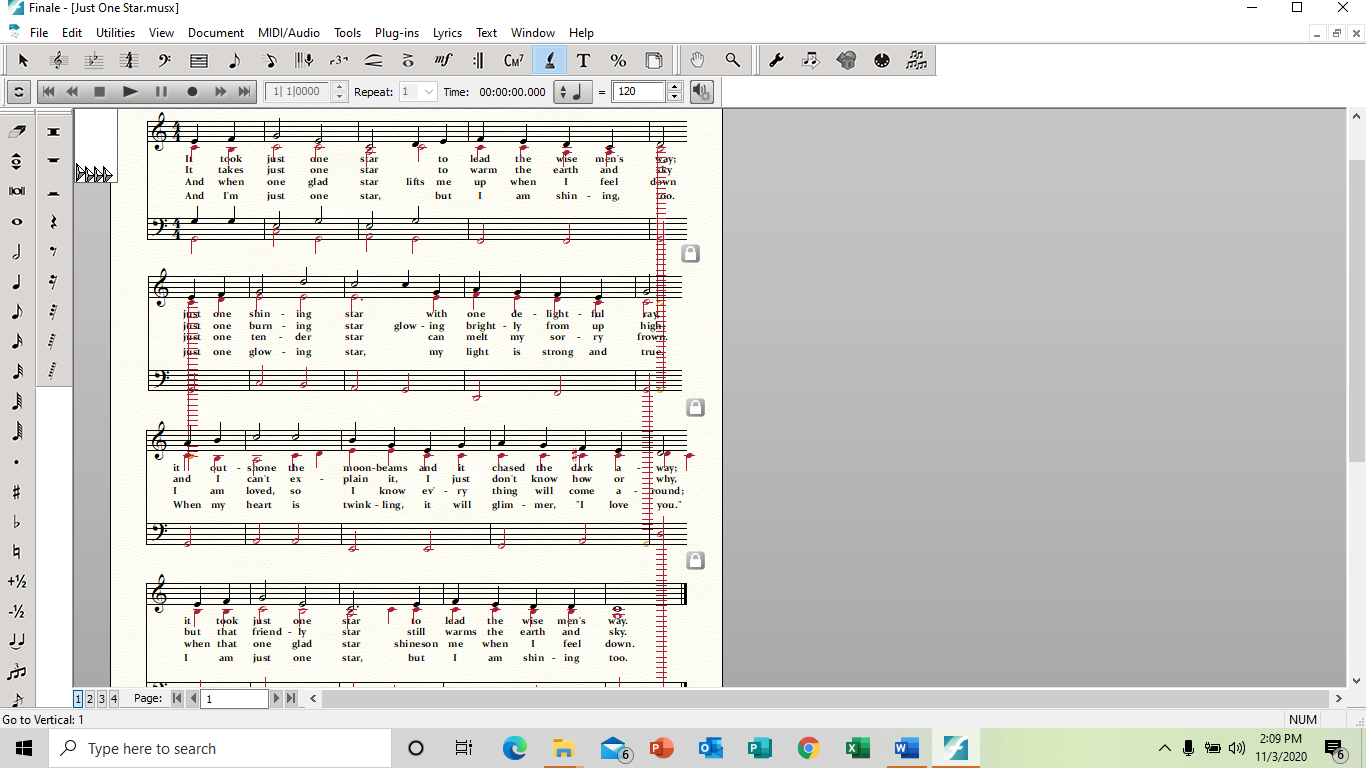The image size is (1366, 768).
Task: Toggle the first system lock icon
Action: [690, 254]
